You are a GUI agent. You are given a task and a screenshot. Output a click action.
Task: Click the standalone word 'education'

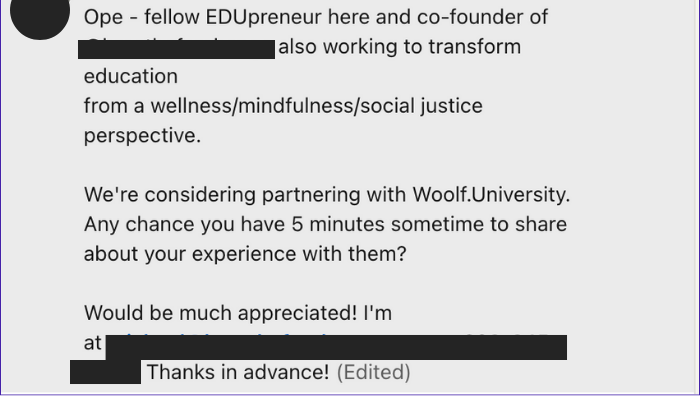tap(130, 76)
